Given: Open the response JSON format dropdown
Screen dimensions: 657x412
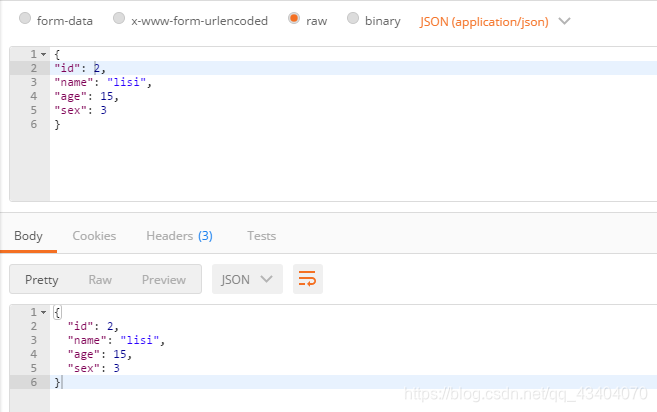Looking at the screenshot, I should (x=247, y=279).
